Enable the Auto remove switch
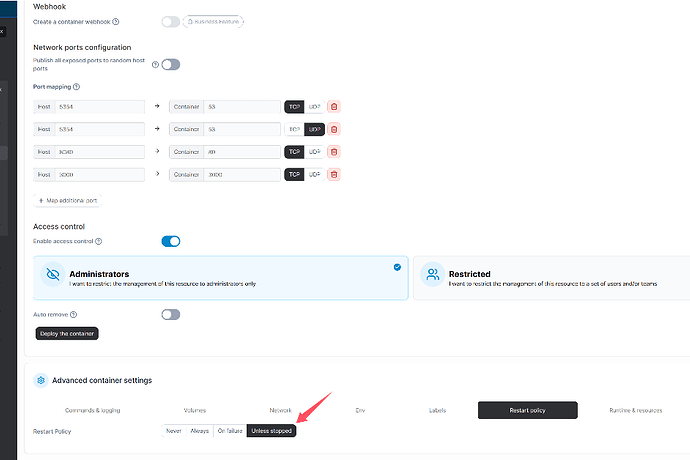This screenshot has height=460, width=690. click(171, 314)
